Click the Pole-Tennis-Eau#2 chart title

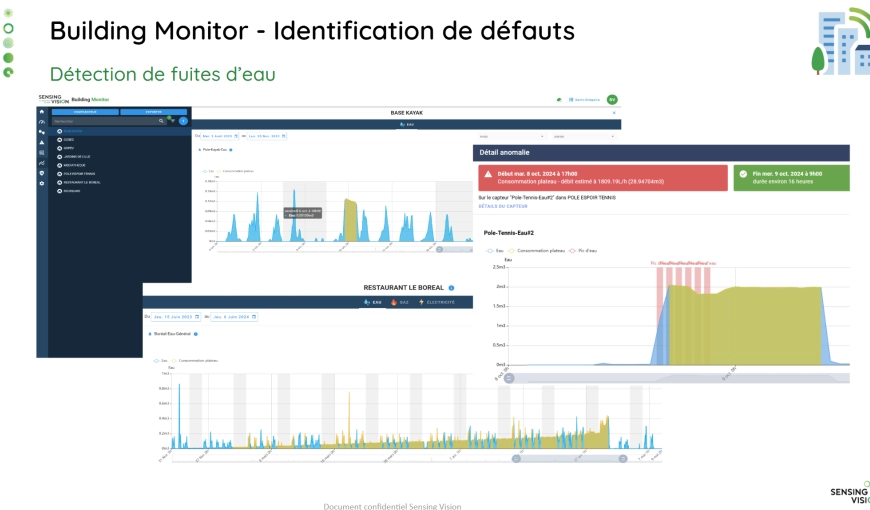(x=509, y=233)
